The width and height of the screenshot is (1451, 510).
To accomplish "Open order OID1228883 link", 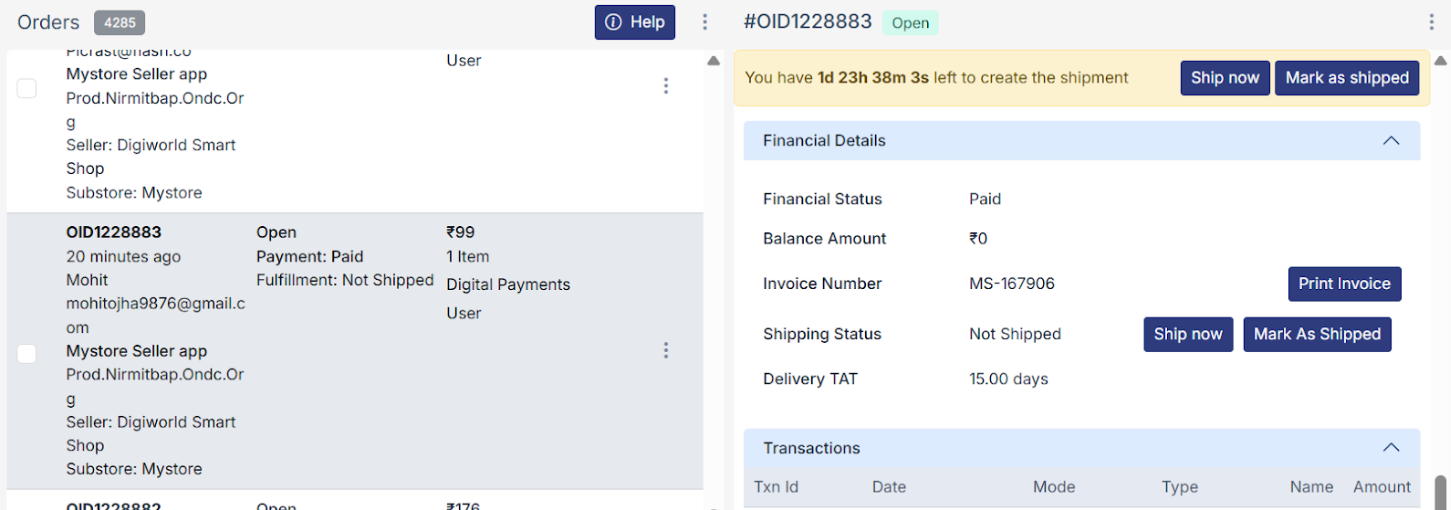I will tap(114, 232).
